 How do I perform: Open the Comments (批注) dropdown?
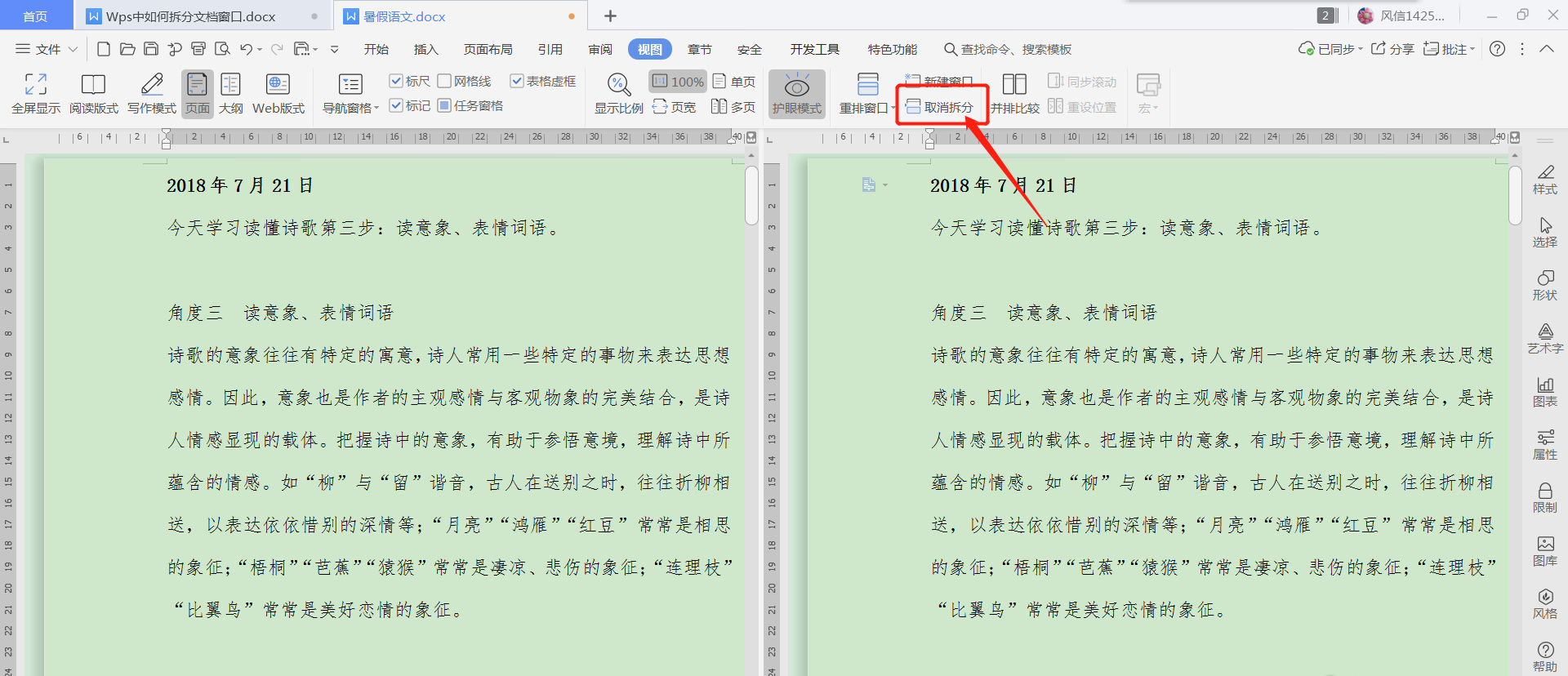pos(1450,49)
